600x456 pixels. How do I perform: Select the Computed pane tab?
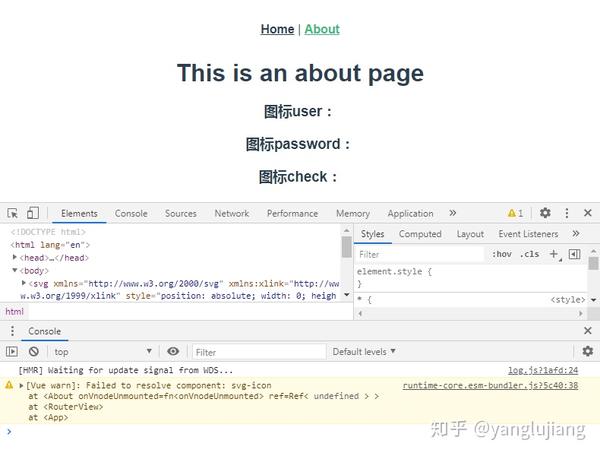tap(420, 234)
